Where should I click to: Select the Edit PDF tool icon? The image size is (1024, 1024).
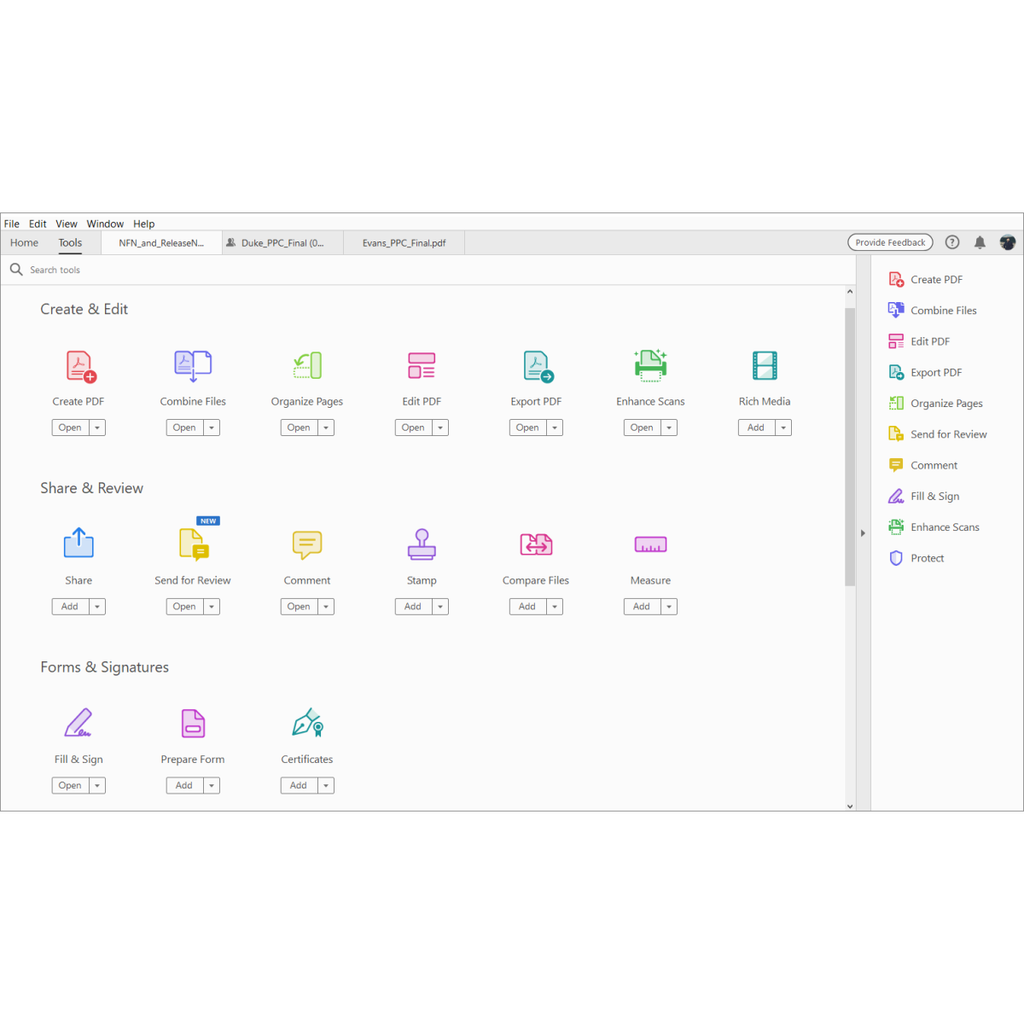(421, 365)
